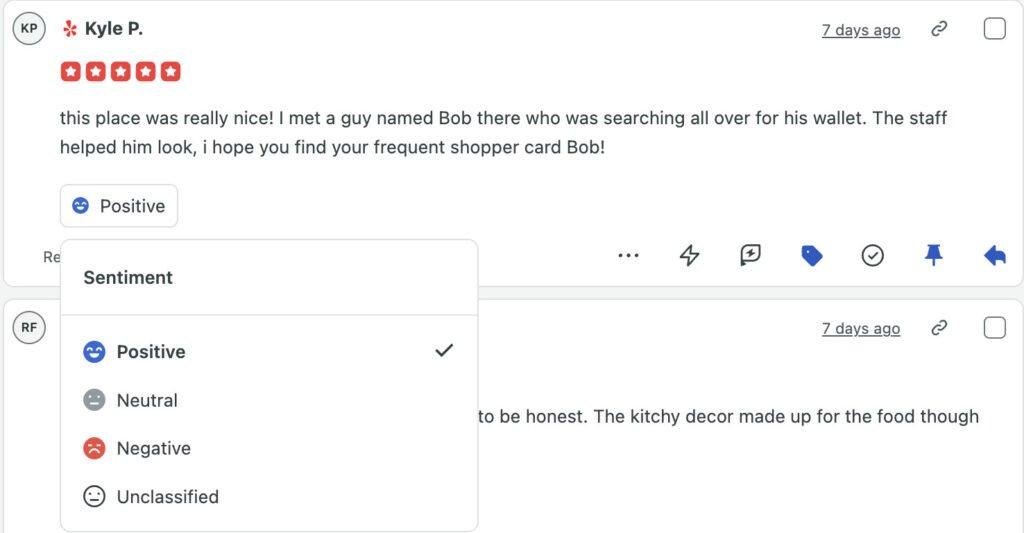The height and width of the screenshot is (533, 1024).
Task: Click the blue tag icon
Action: pyautogui.click(x=812, y=255)
